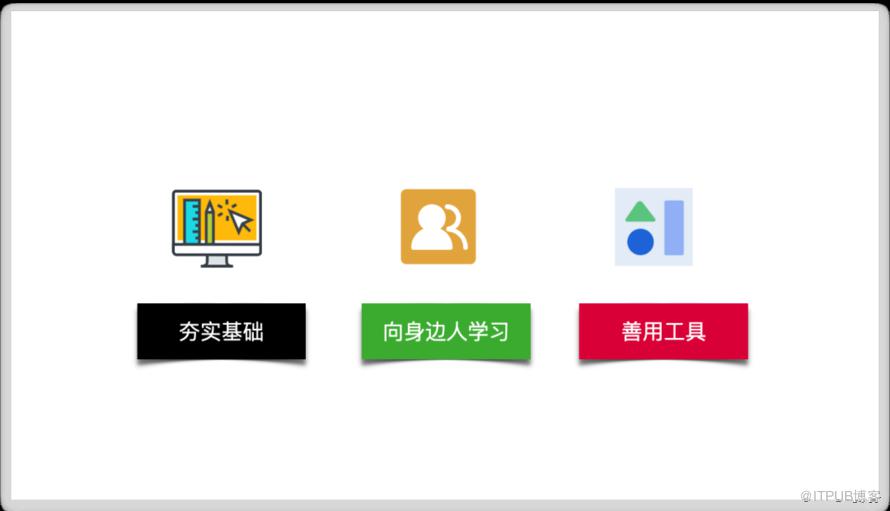Image resolution: width=890 pixels, height=511 pixels.
Task: Click the red 善用工具 button
Action: (x=664, y=332)
